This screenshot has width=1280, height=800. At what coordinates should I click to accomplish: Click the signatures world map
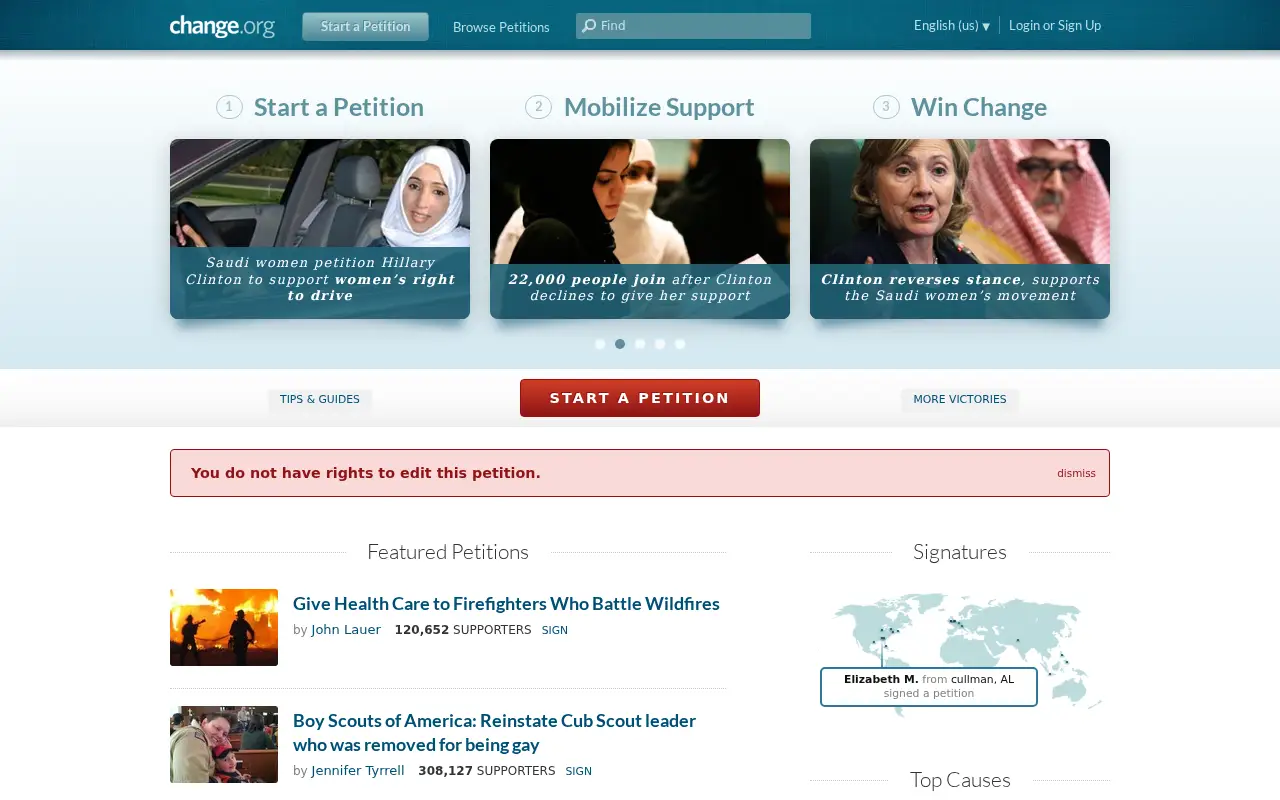[x=966, y=655]
